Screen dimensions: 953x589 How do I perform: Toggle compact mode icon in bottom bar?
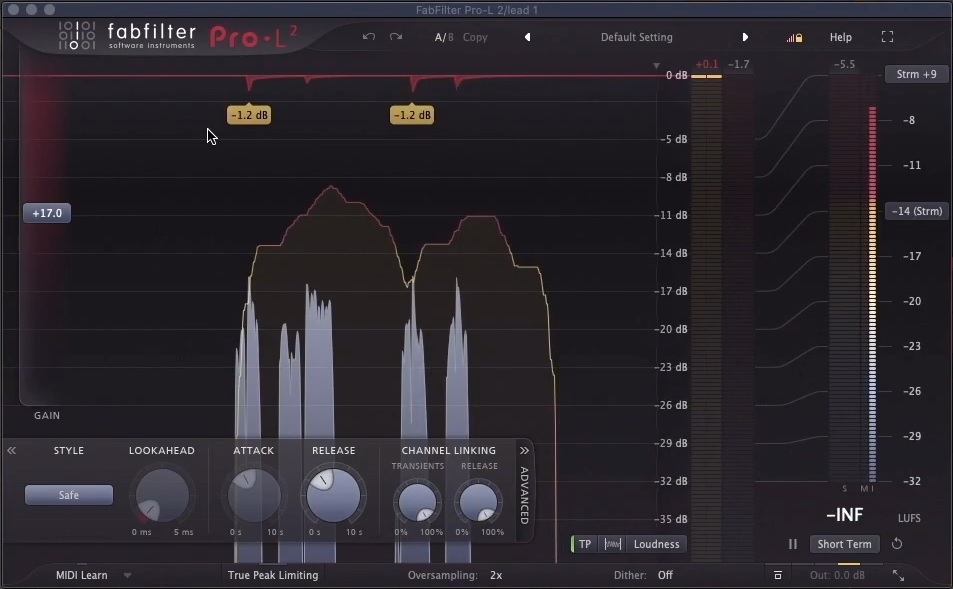click(777, 575)
